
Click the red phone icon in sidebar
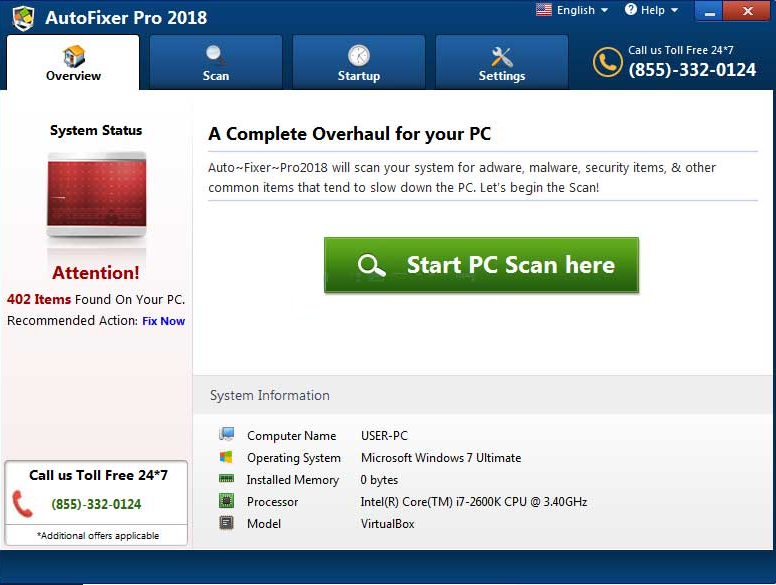click(x=22, y=504)
